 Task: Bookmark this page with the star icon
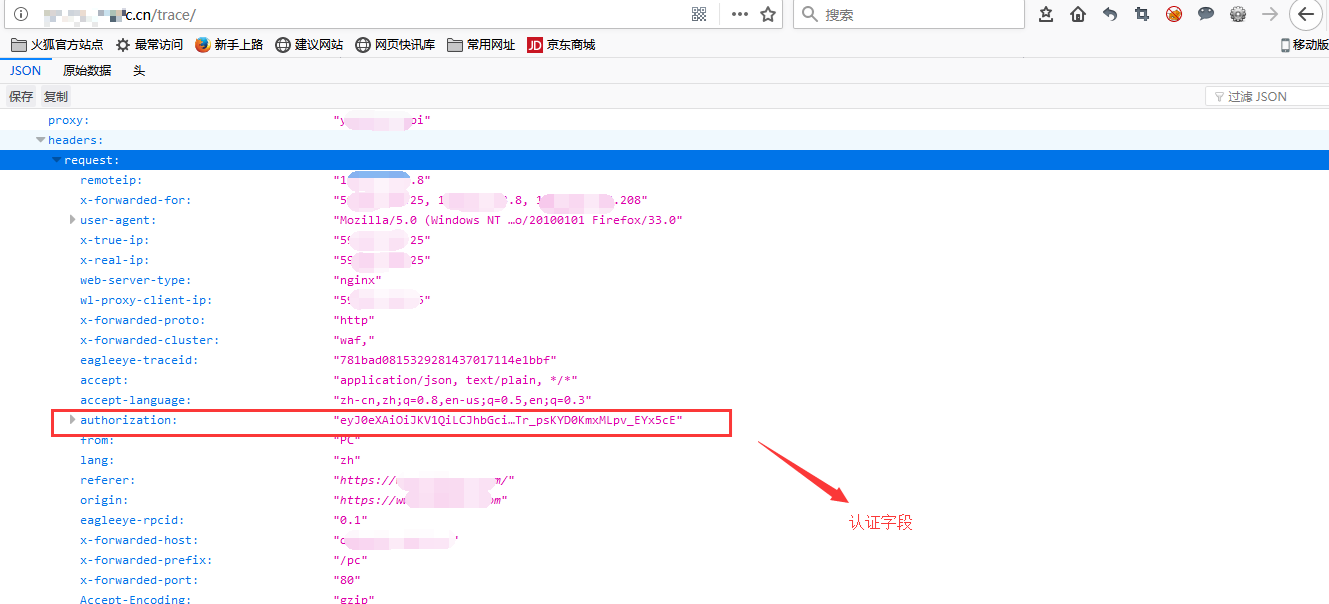(x=768, y=14)
